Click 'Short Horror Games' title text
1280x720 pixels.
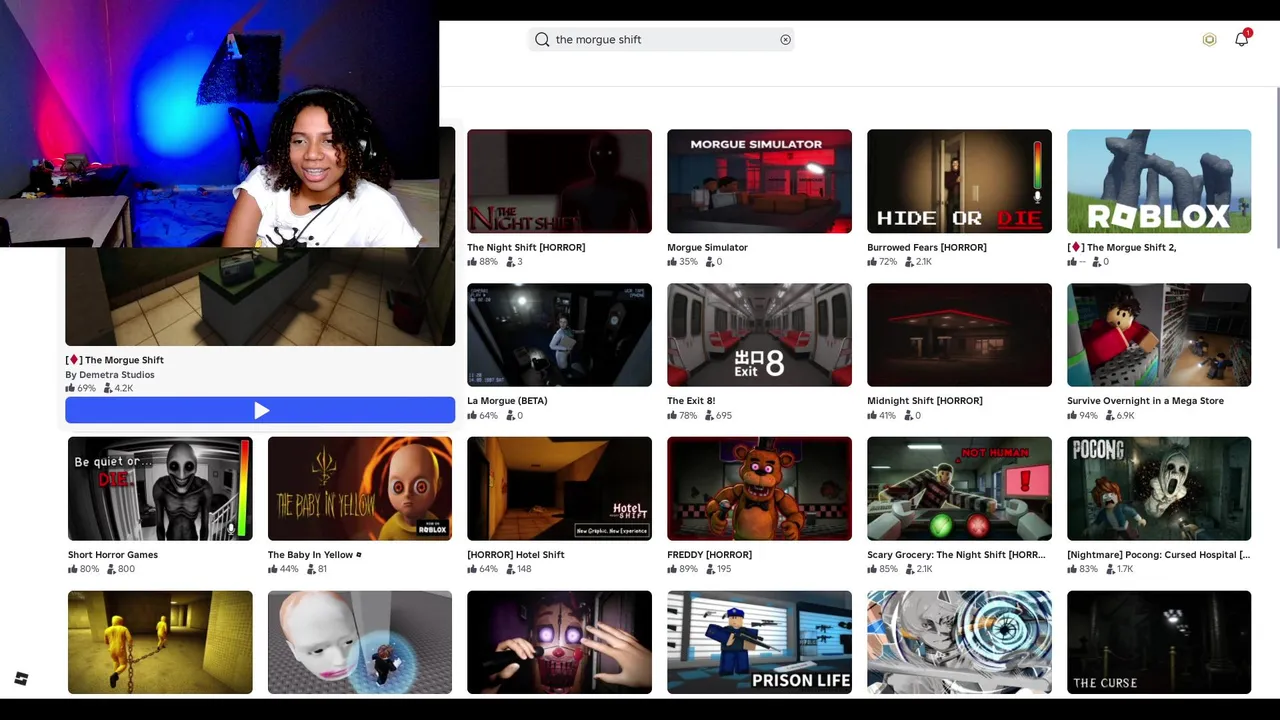pos(113,555)
